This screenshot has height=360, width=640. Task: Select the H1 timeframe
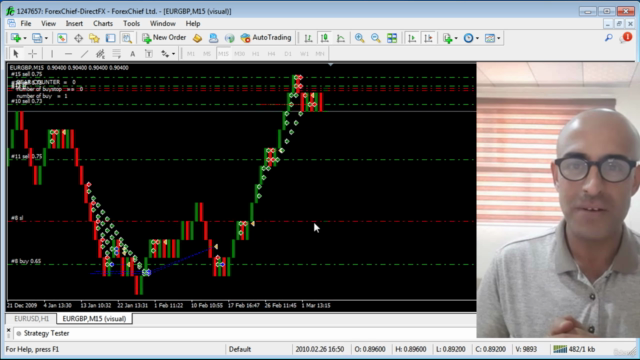pyautogui.click(x=256, y=53)
